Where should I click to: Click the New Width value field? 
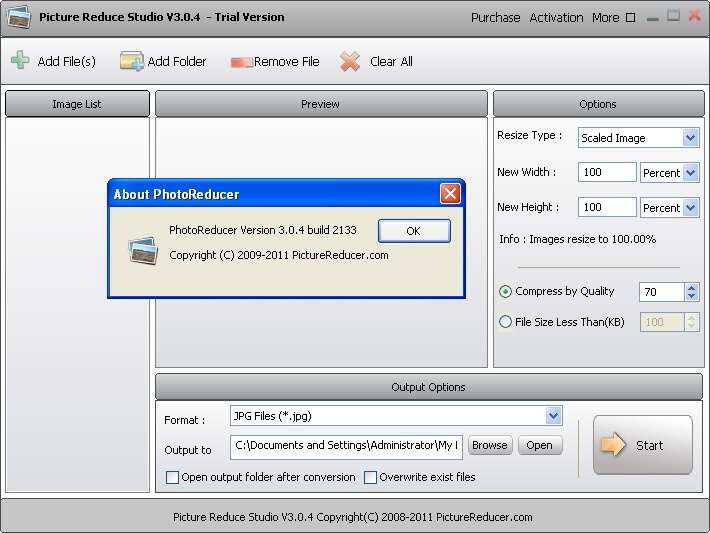pyautogui.click(x=607, y=172)
